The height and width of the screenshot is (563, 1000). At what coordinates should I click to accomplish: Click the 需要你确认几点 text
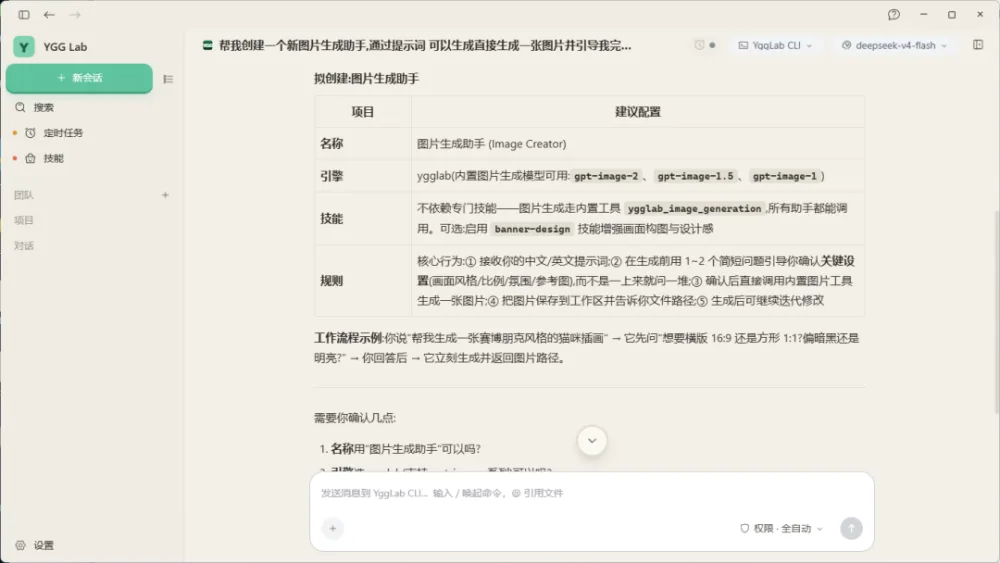pyautogui.click(x=355, y=418)
